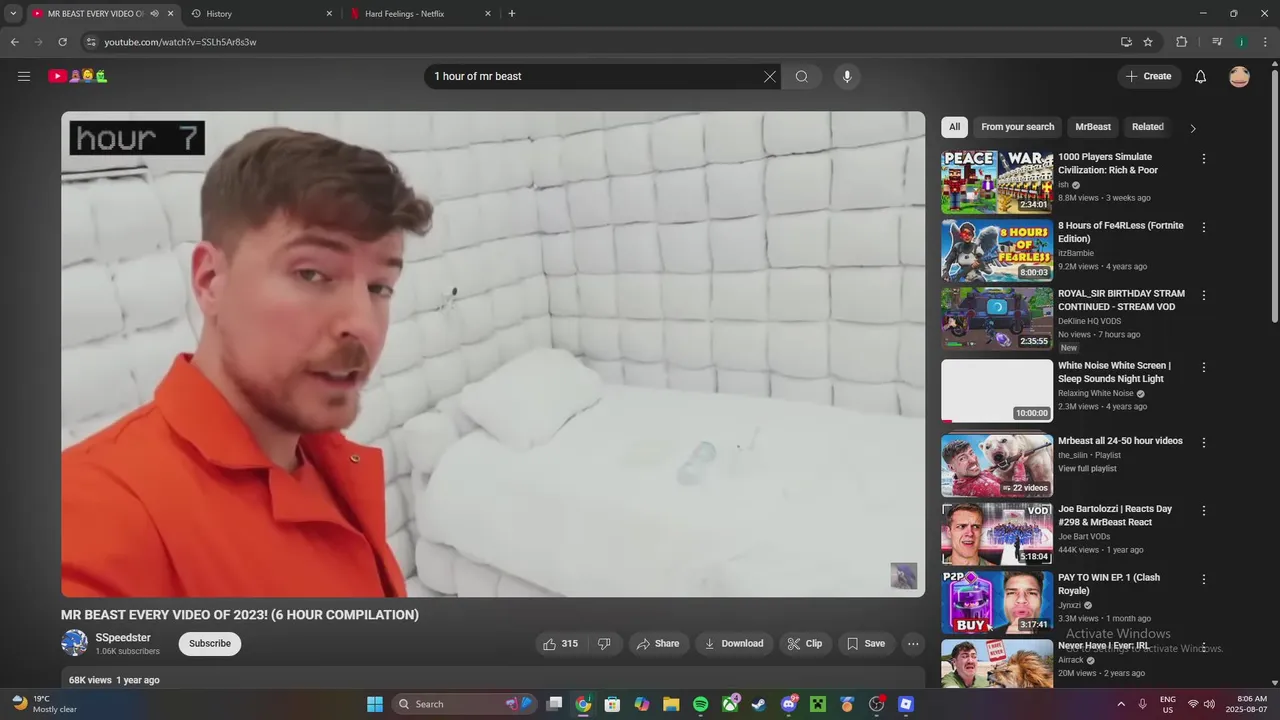The image size is (1280, 720).
Task: Select the MrBeast filter chip
Action: [x=1093, y=127]
